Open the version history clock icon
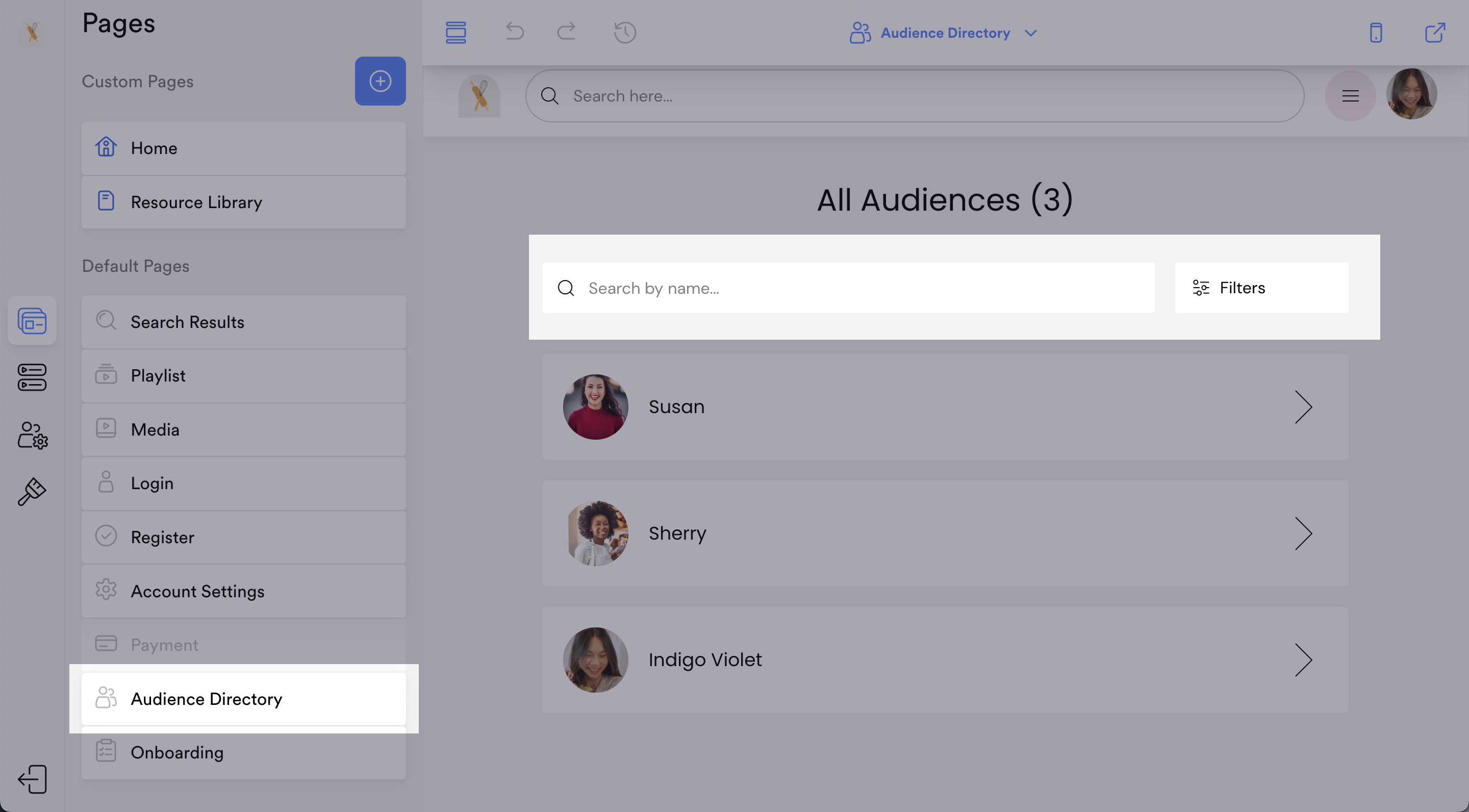The height and width of the screenshot is (812, 1469). (625, 33)
